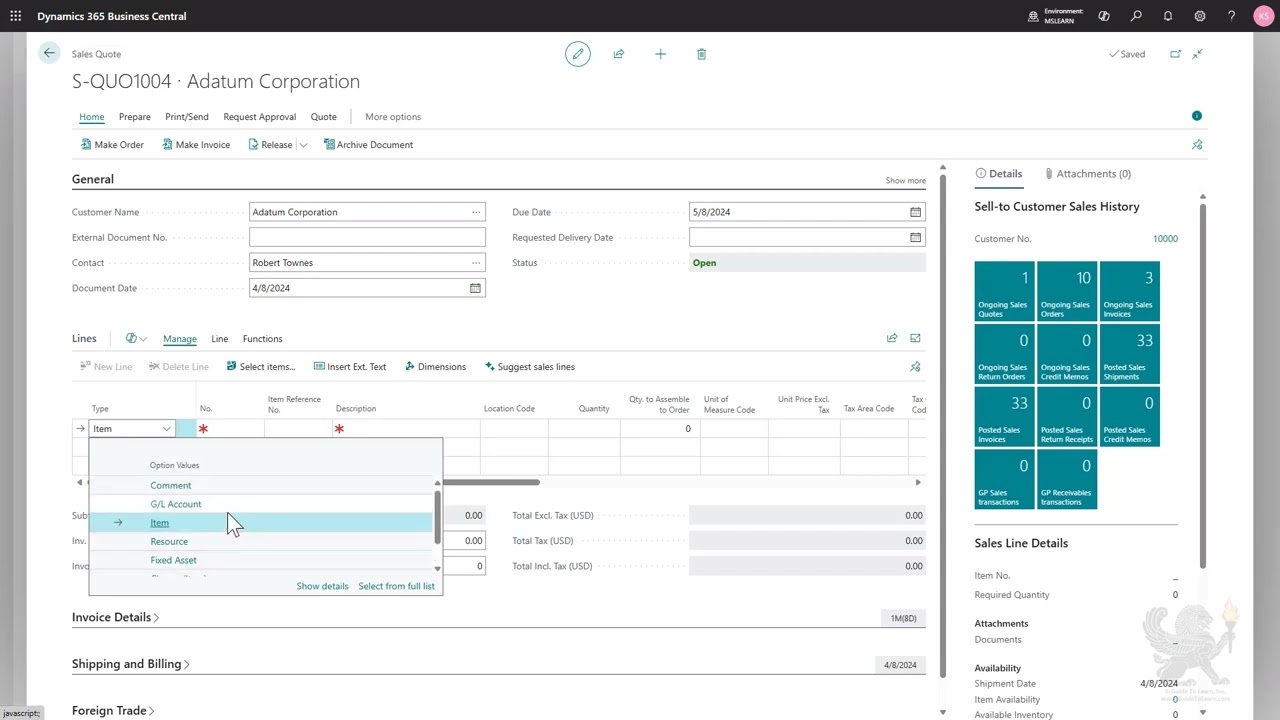Select the Resource option value
The width and height of the screenshot is (1280, 720).
point(169,542)
